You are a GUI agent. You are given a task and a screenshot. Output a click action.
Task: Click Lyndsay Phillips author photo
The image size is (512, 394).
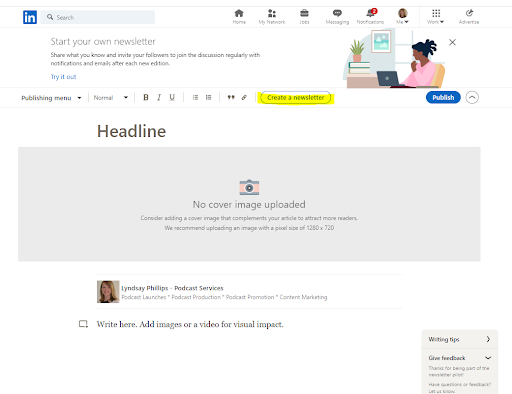point(108,292)
